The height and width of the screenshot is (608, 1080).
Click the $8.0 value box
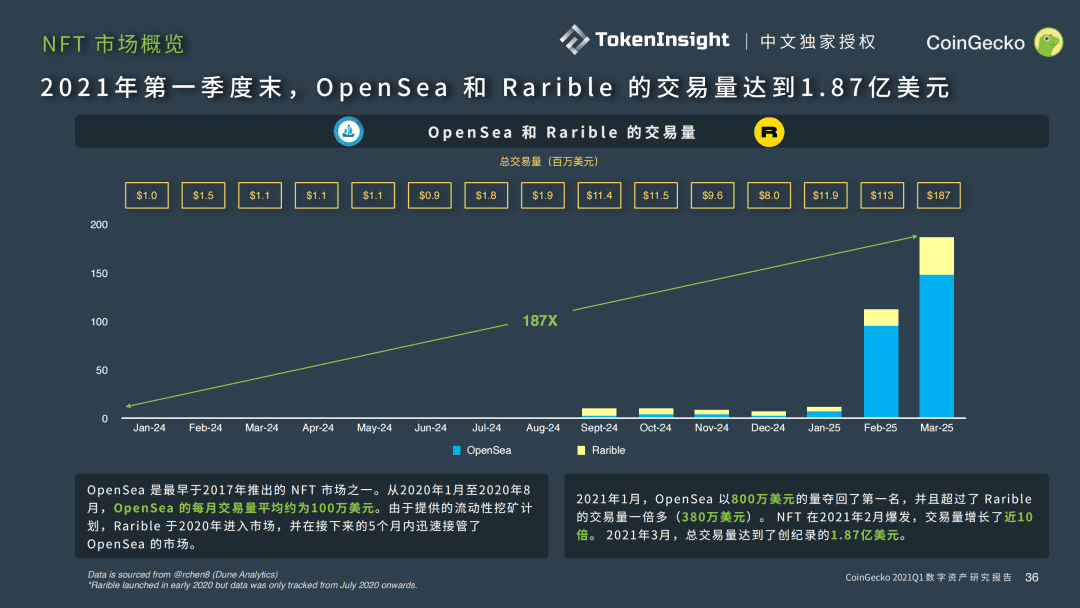769,196
